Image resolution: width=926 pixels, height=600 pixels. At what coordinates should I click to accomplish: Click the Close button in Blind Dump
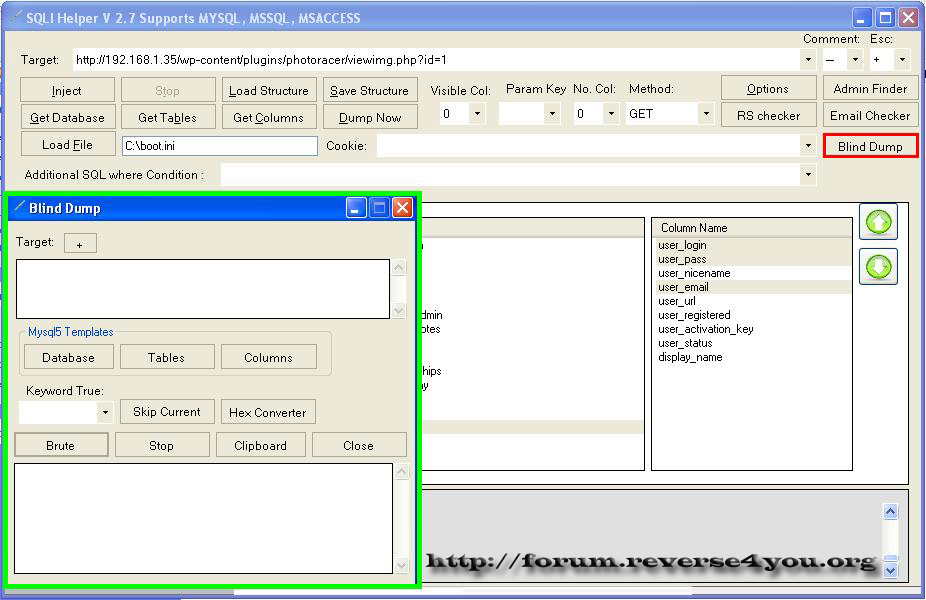click(359, 445)
